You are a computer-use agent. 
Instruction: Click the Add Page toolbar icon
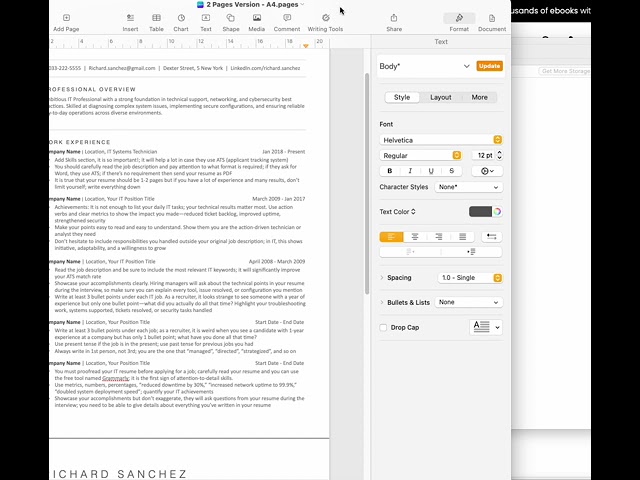click(x=66, y=18)
